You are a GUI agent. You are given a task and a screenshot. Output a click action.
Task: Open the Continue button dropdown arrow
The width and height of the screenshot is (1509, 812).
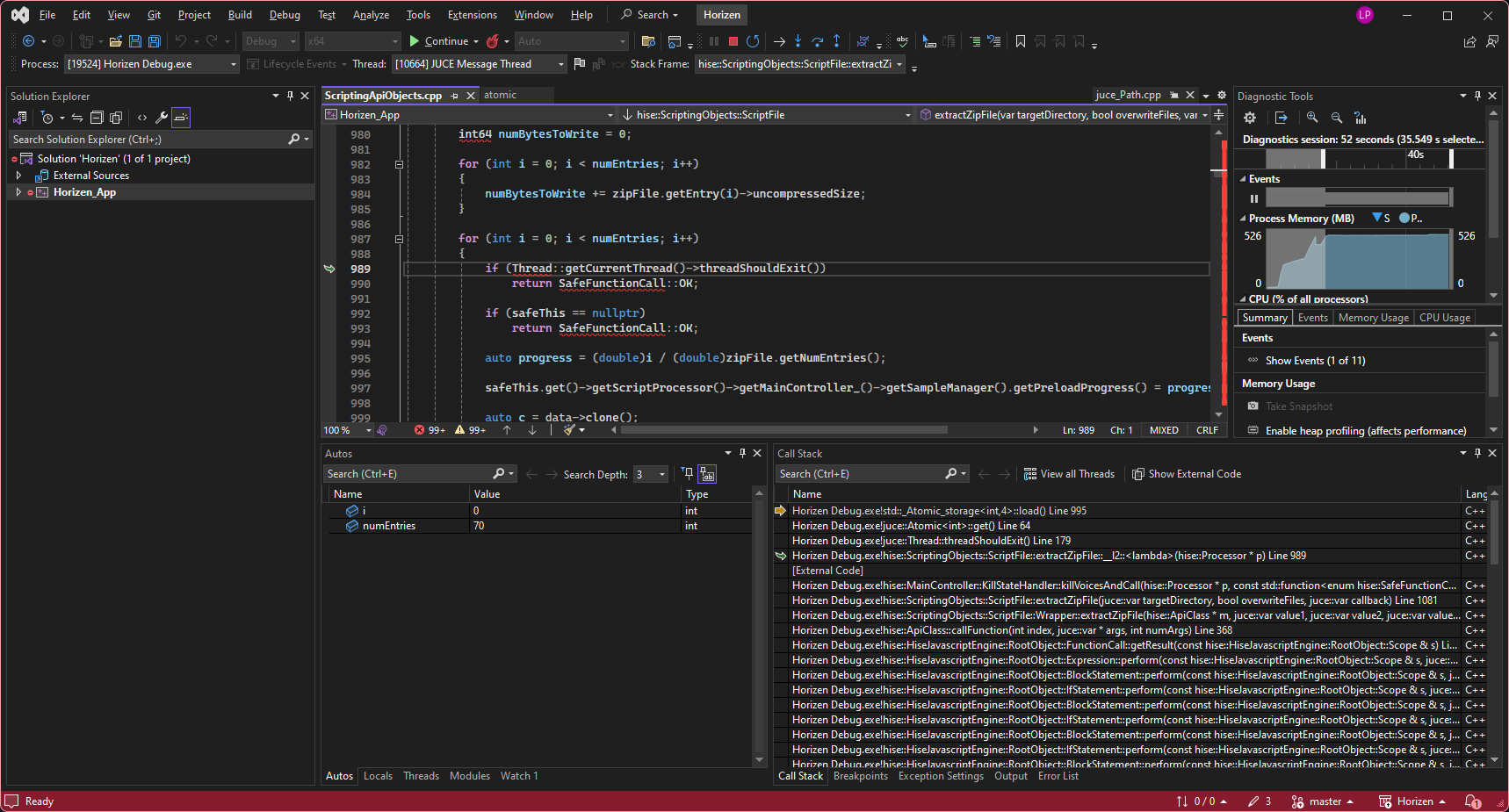tap(476, 41)
